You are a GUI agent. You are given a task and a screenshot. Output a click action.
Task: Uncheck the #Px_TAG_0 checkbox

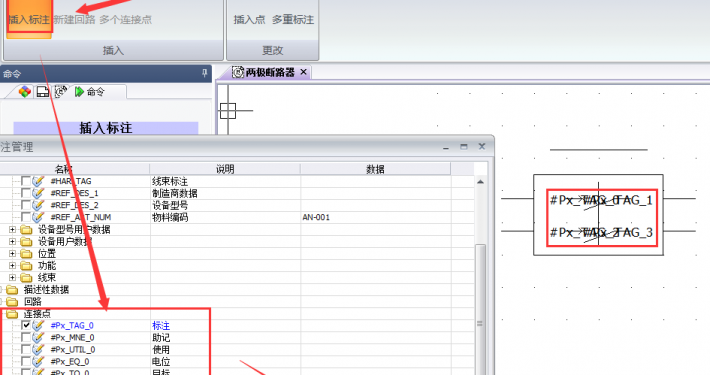26,325
